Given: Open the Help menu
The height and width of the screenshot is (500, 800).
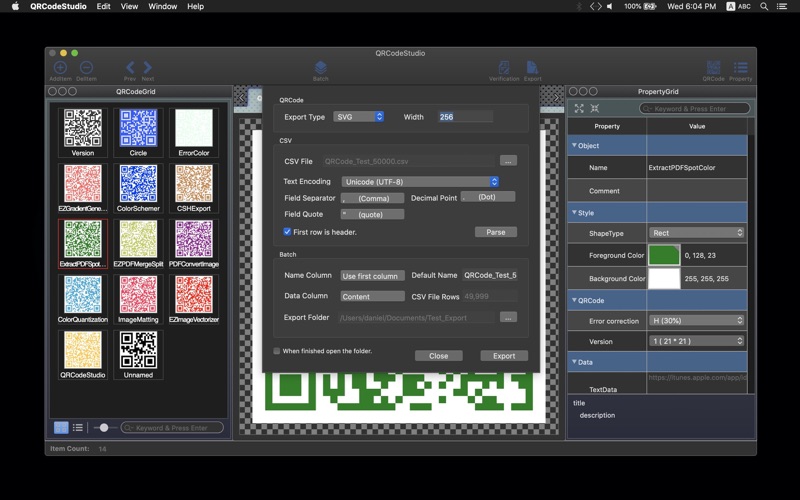Looking at the screenshot, I should 195,7.
